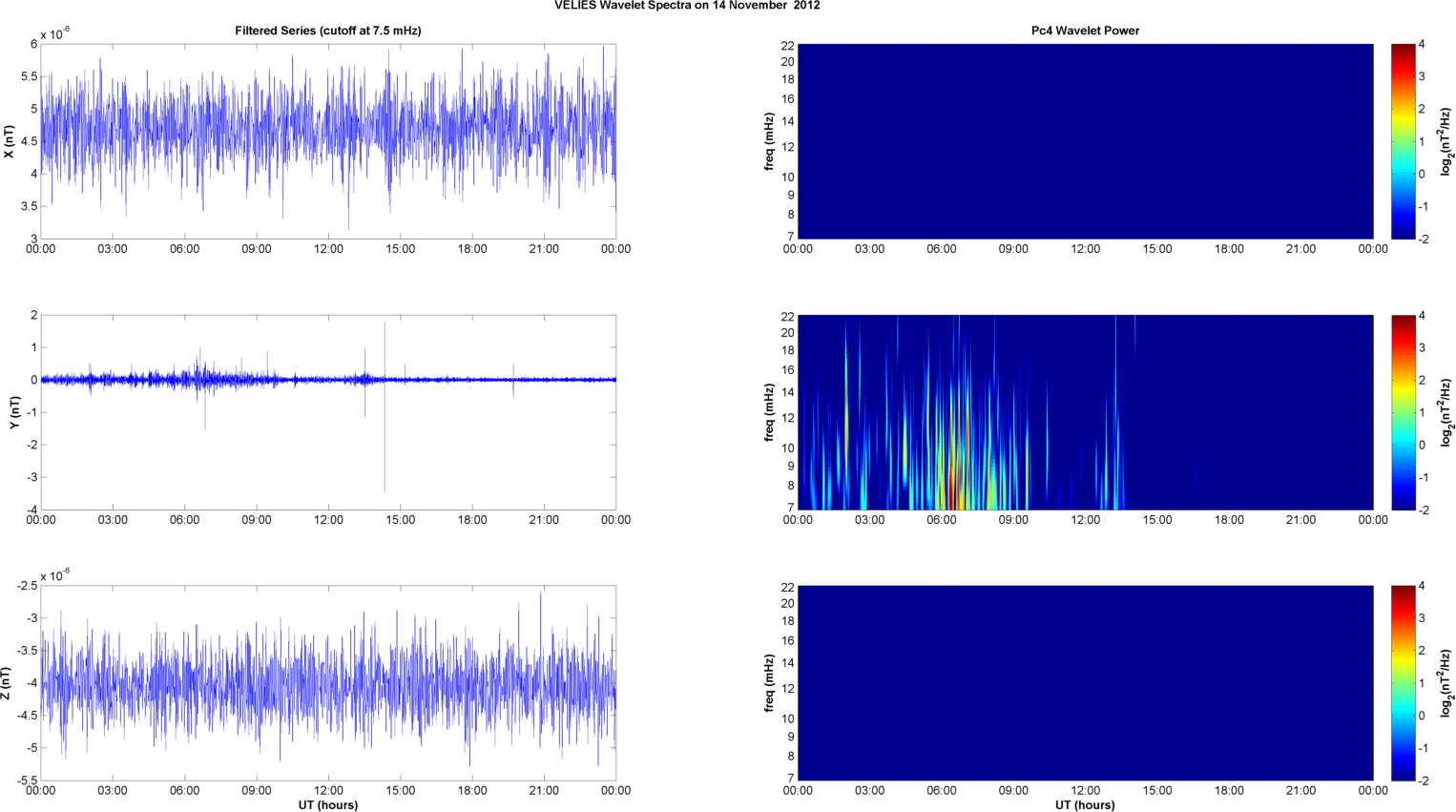The width and height of the screenshot is (1456, 812).
Task: Select the Y (nT) axis label
Action: point(15,412)
